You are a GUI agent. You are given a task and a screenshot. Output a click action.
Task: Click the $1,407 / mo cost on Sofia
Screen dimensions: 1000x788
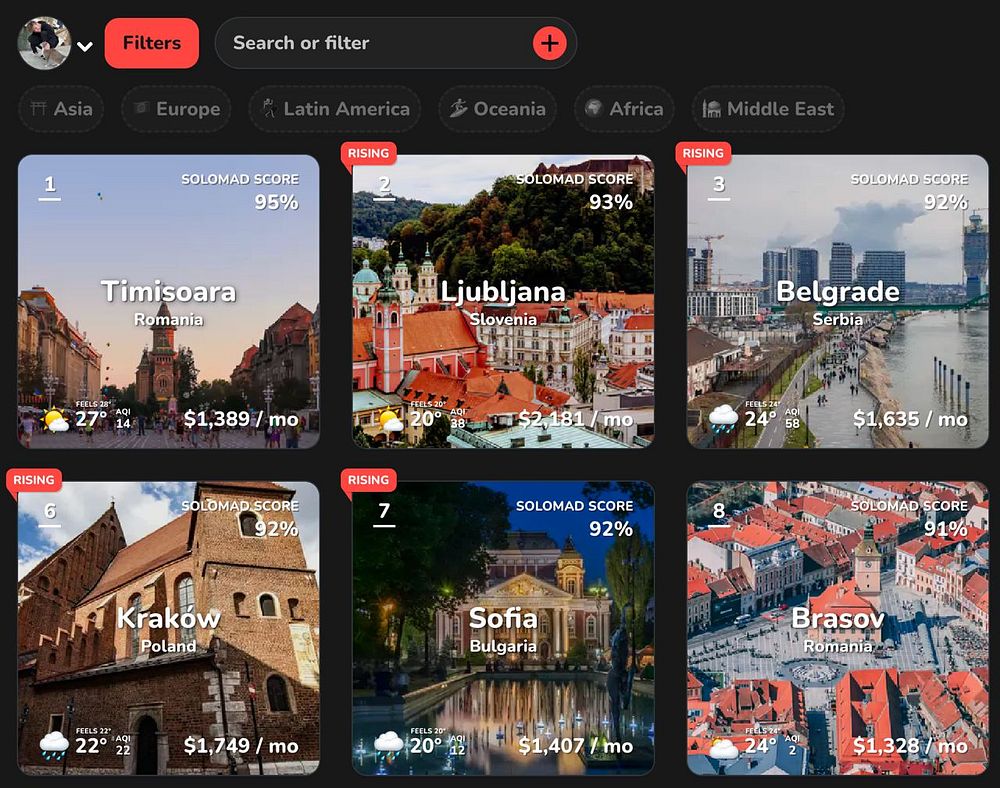point(576,745)
